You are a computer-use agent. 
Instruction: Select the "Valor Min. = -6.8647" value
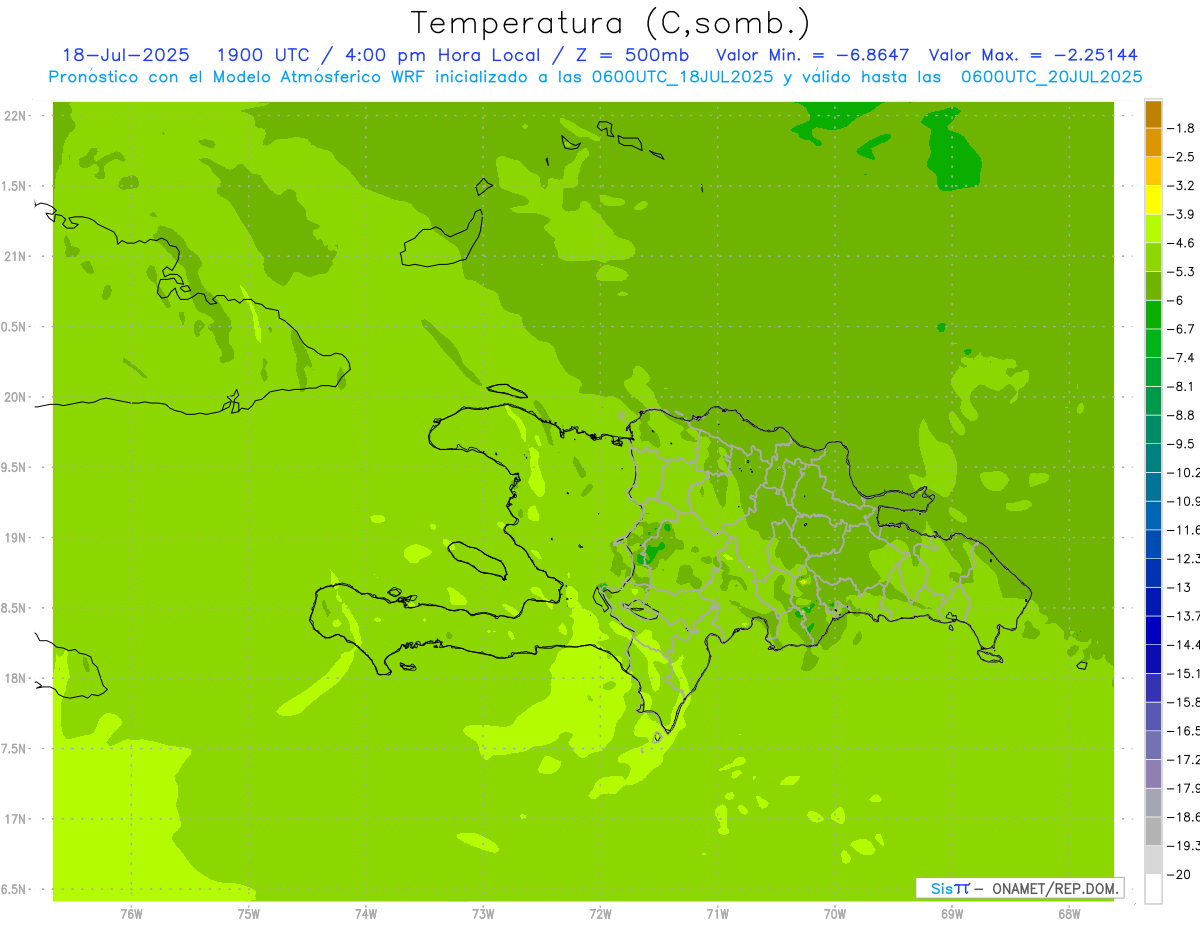pos(813,55)
